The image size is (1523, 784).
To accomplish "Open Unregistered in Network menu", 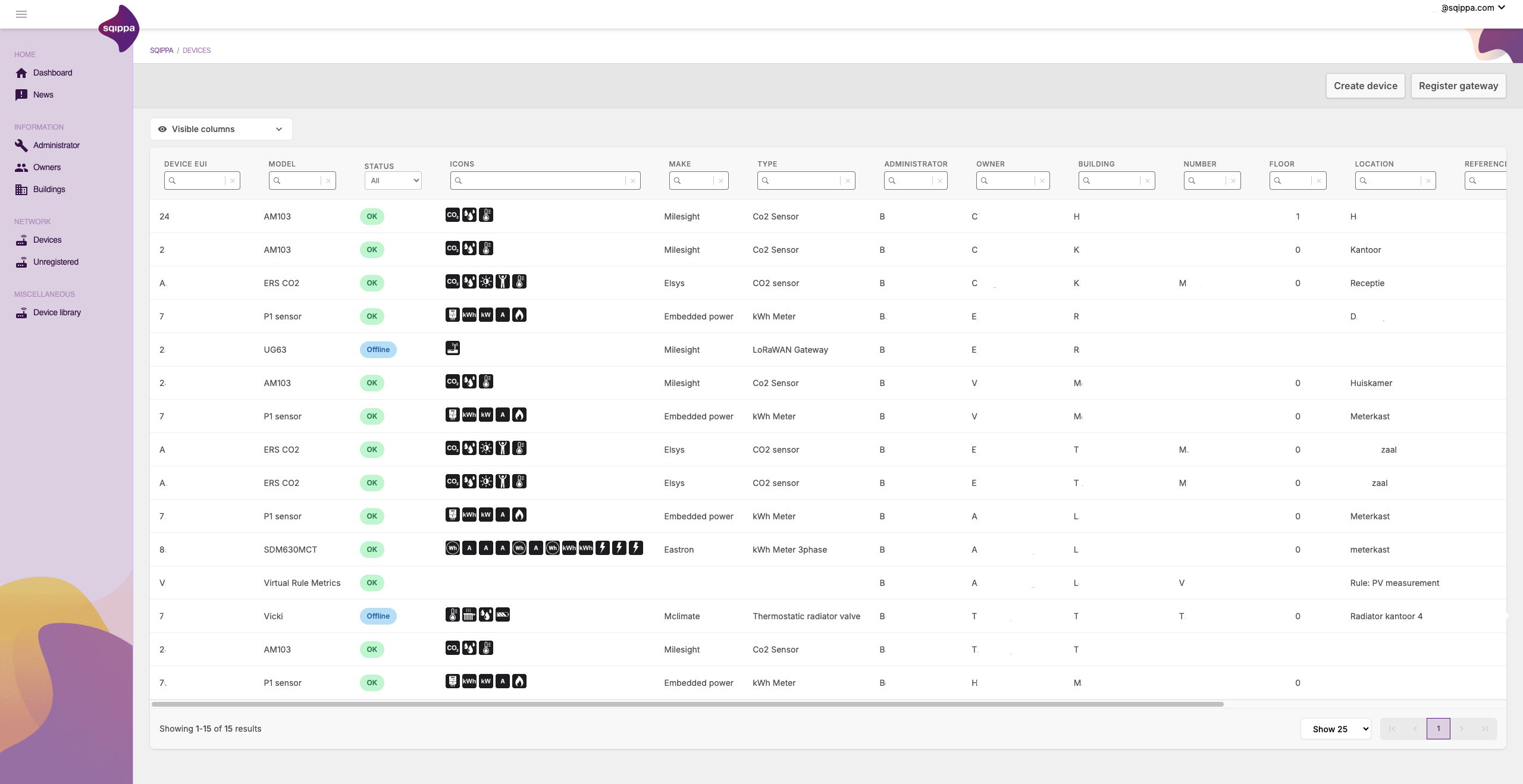I will tap(55, 262).
